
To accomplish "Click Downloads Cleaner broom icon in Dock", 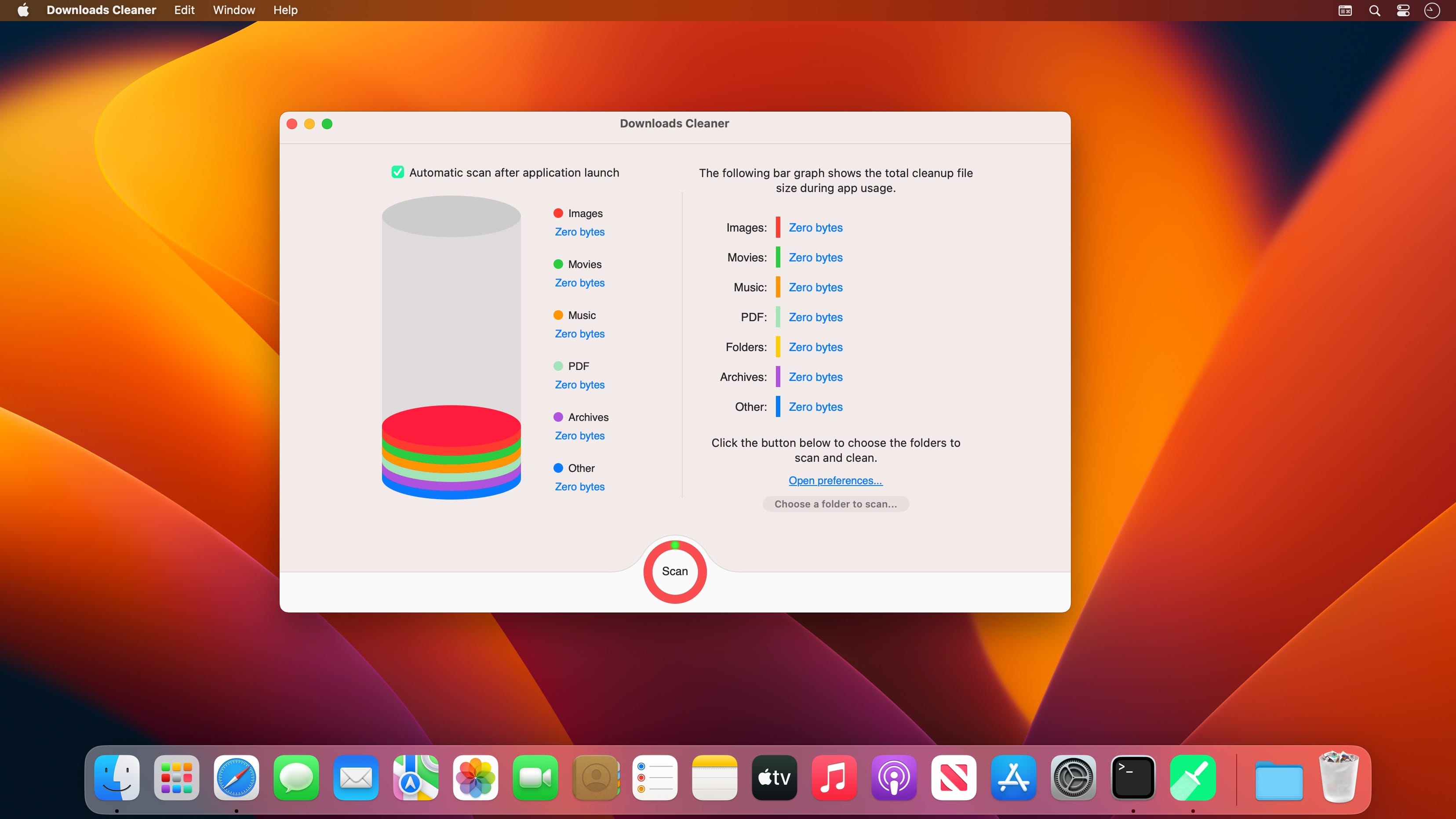I will [1193, 778].
